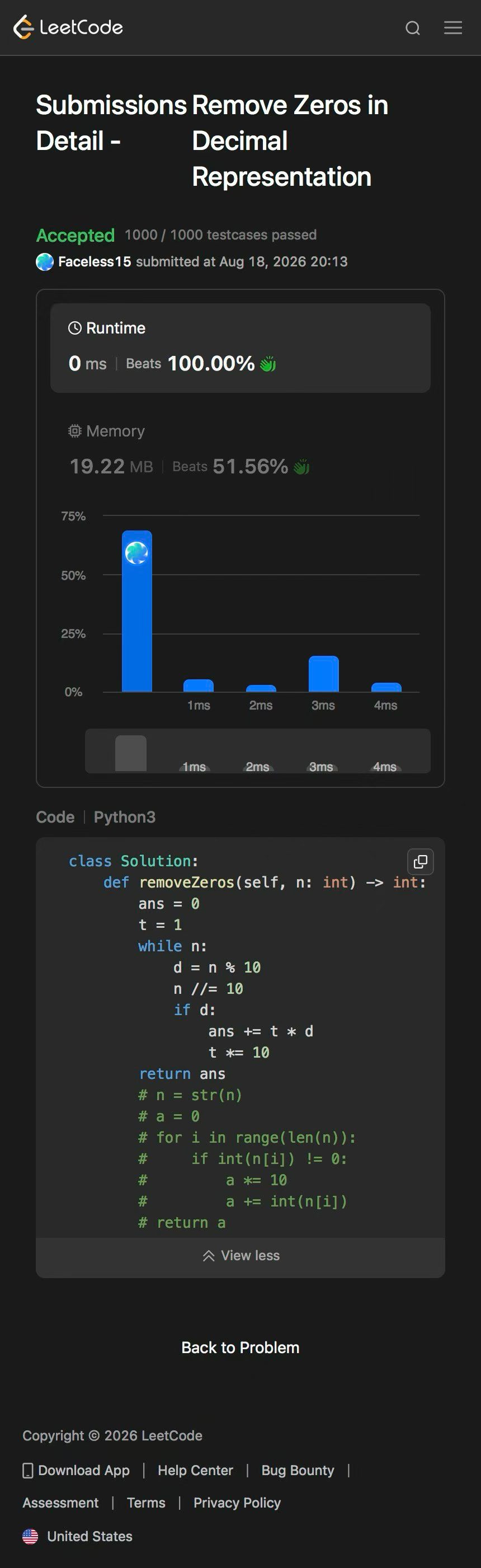Open Remove Zeros in Decimal Representation problem

(x=290, y=140)
